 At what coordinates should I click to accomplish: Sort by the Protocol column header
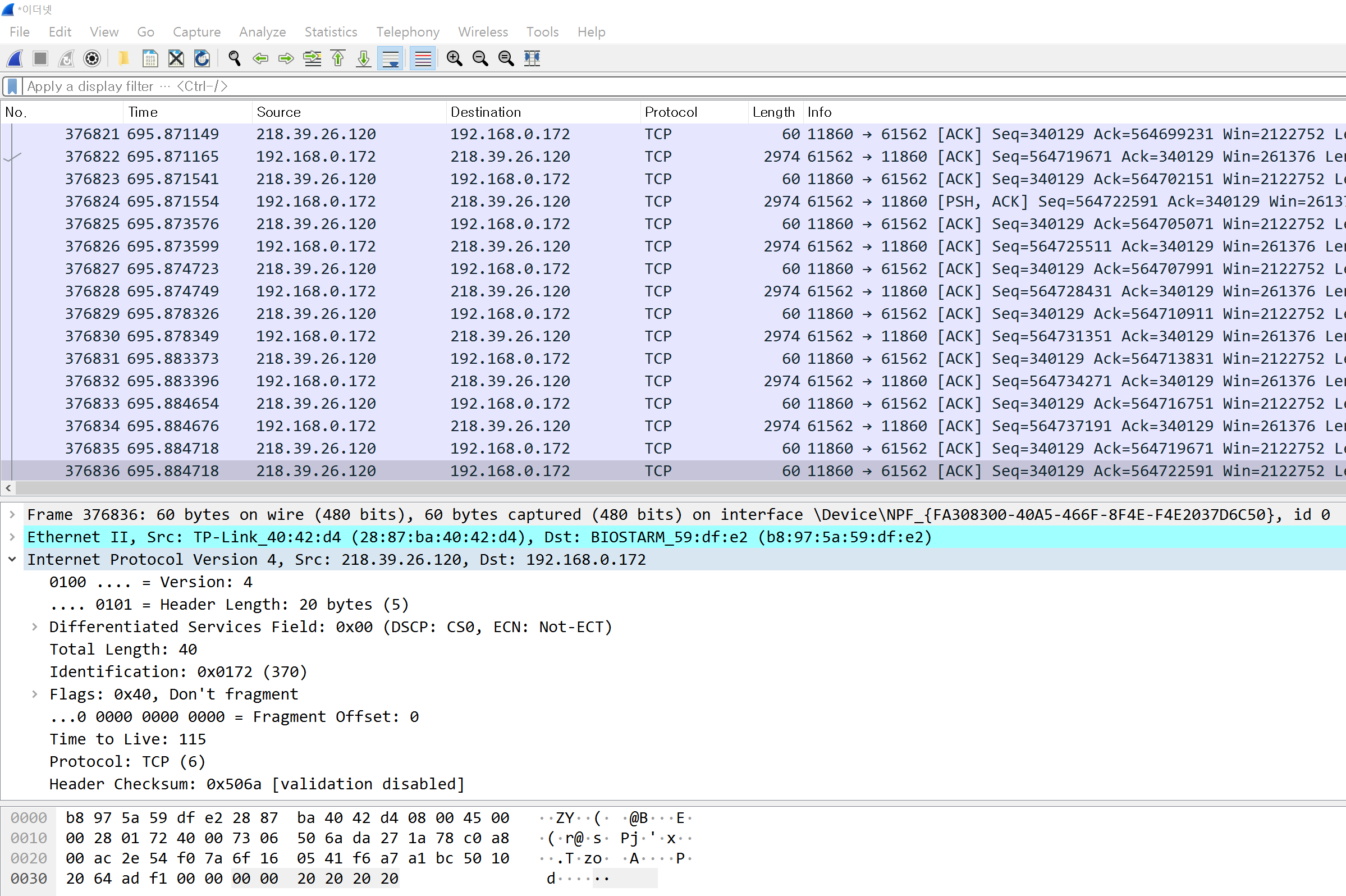671,112
